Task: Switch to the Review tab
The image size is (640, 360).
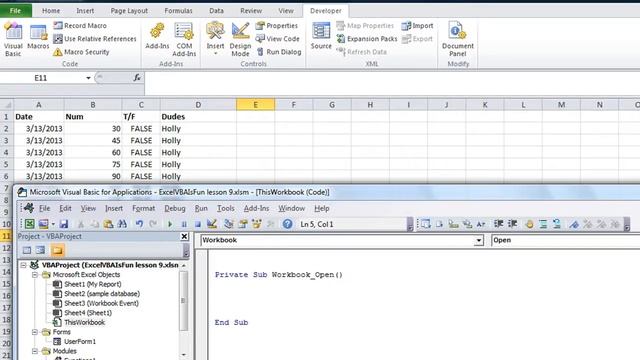Action: 251,11
